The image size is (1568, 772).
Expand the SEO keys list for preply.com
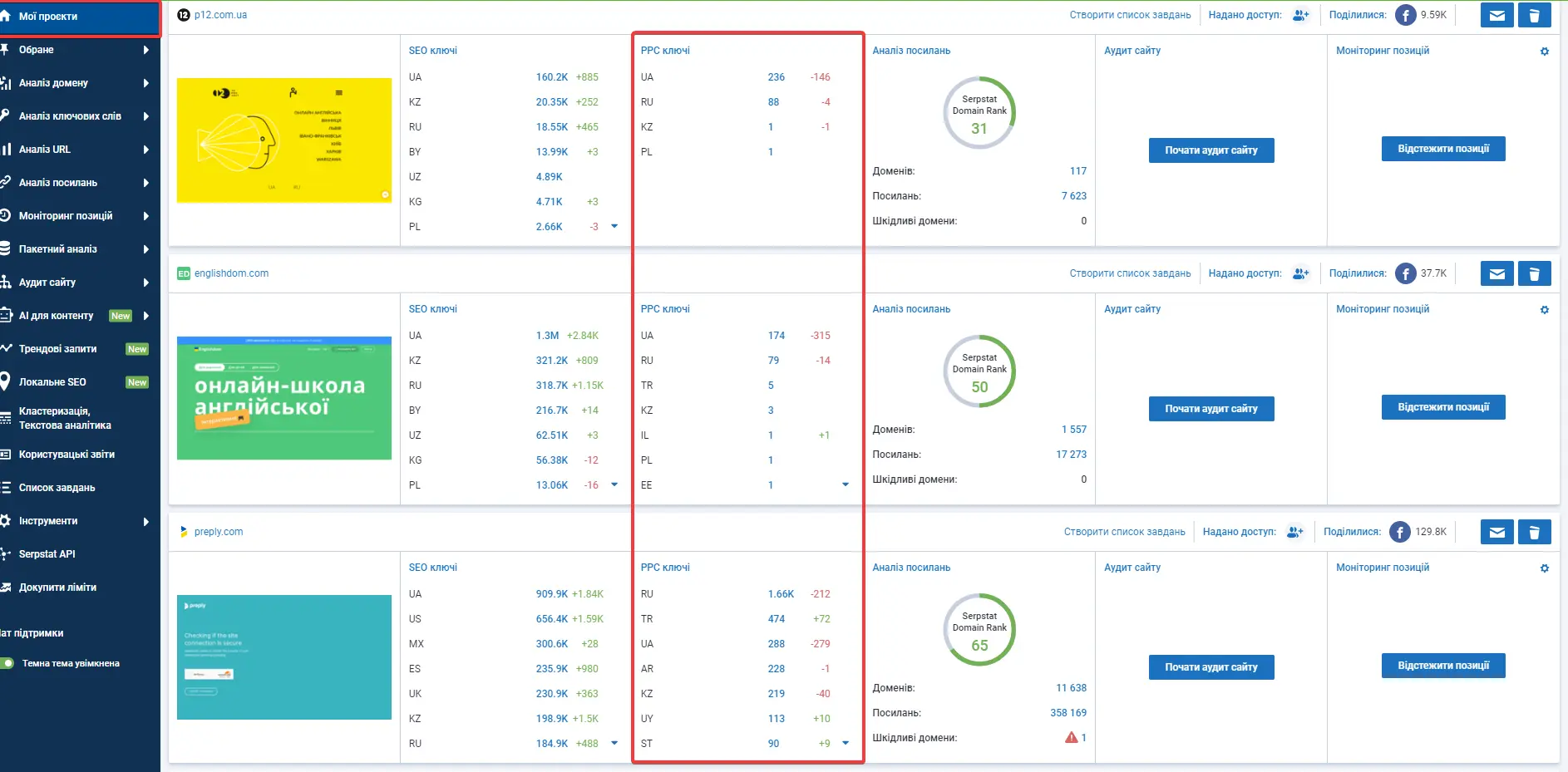click(614, 743)
